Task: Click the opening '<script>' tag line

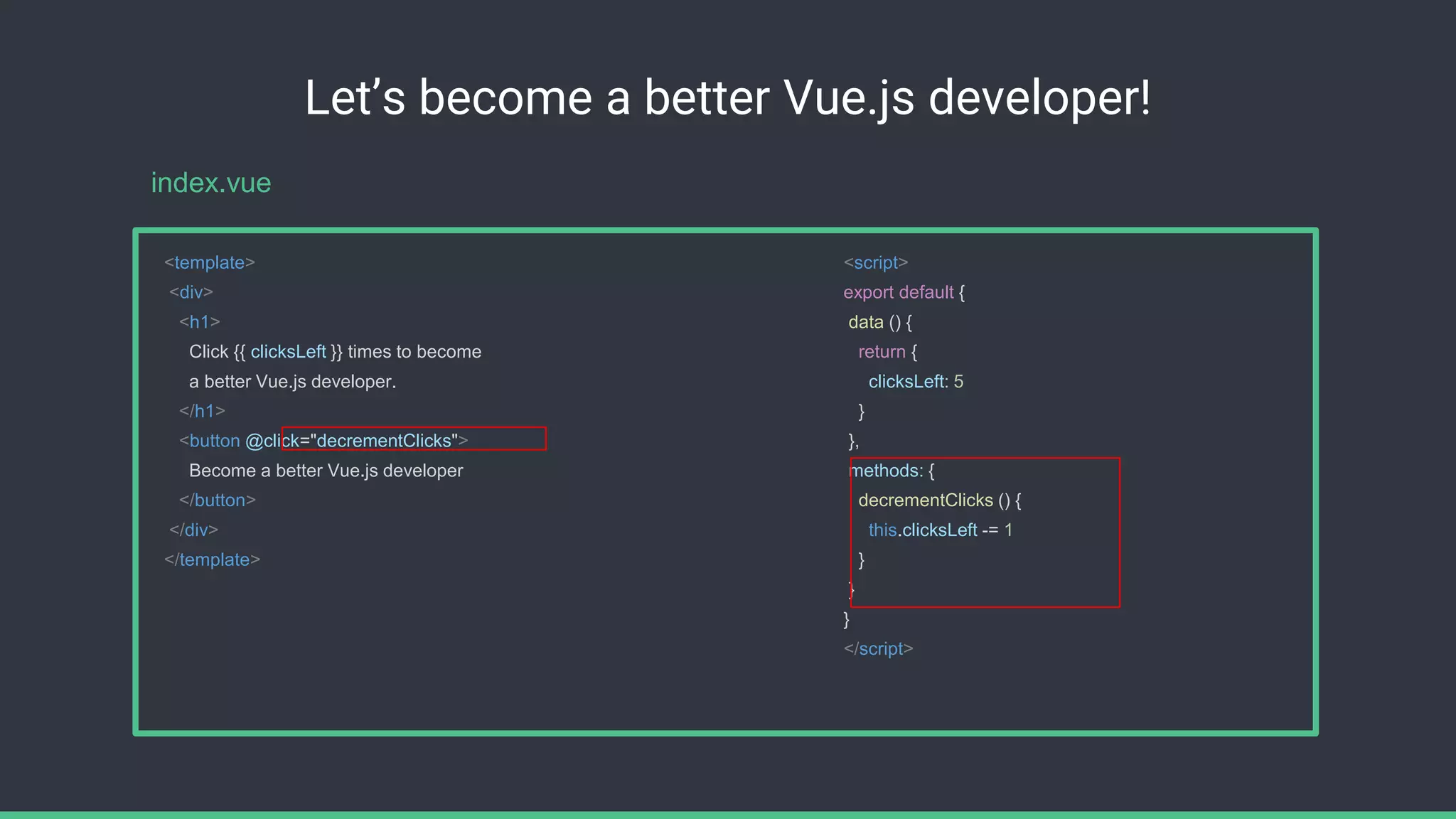Action: coord(876,262)
